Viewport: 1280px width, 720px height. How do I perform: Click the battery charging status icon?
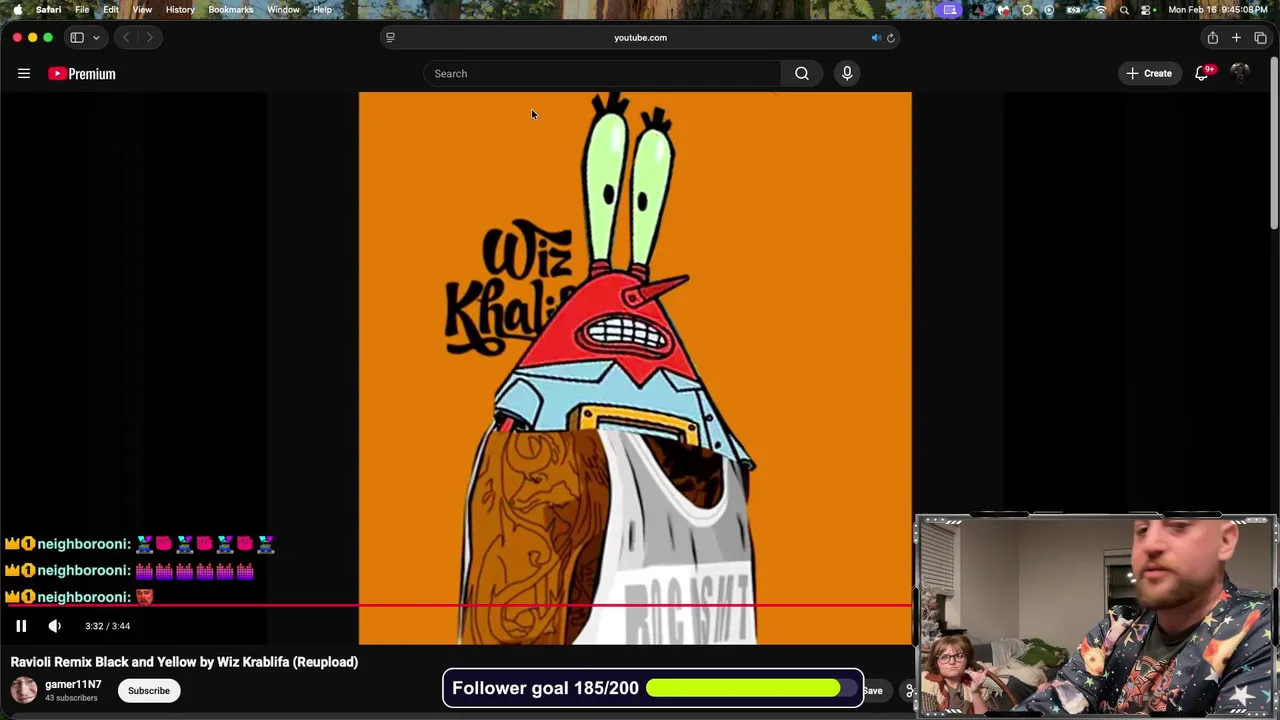(x=1074, y=10)
